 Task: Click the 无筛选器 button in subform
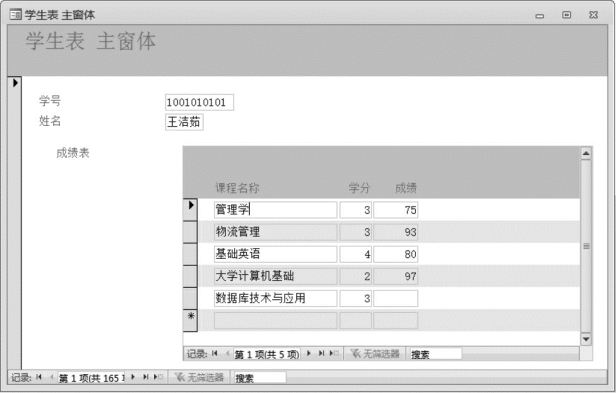(375, 354)
